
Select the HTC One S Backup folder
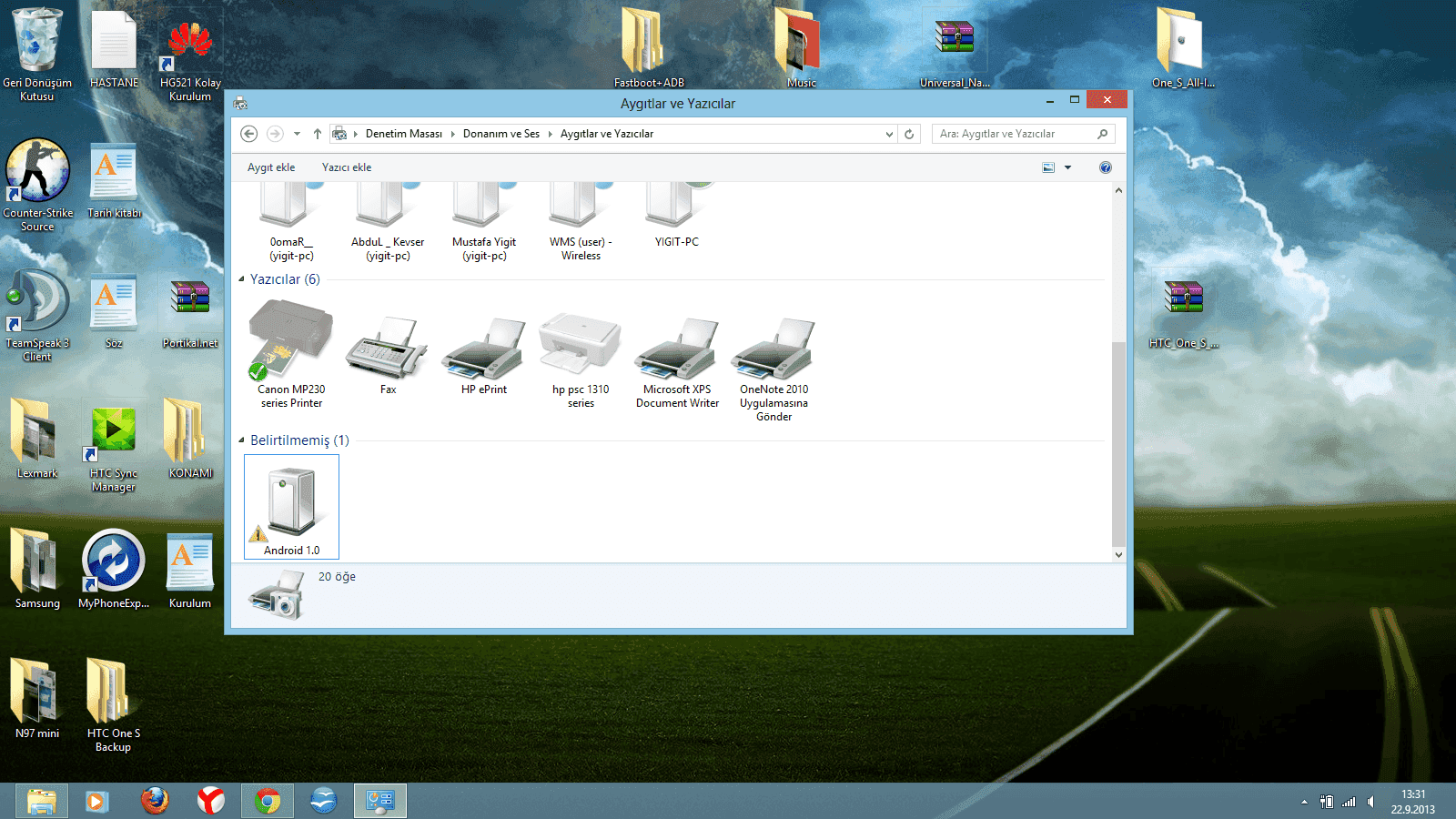pos(114,705)
